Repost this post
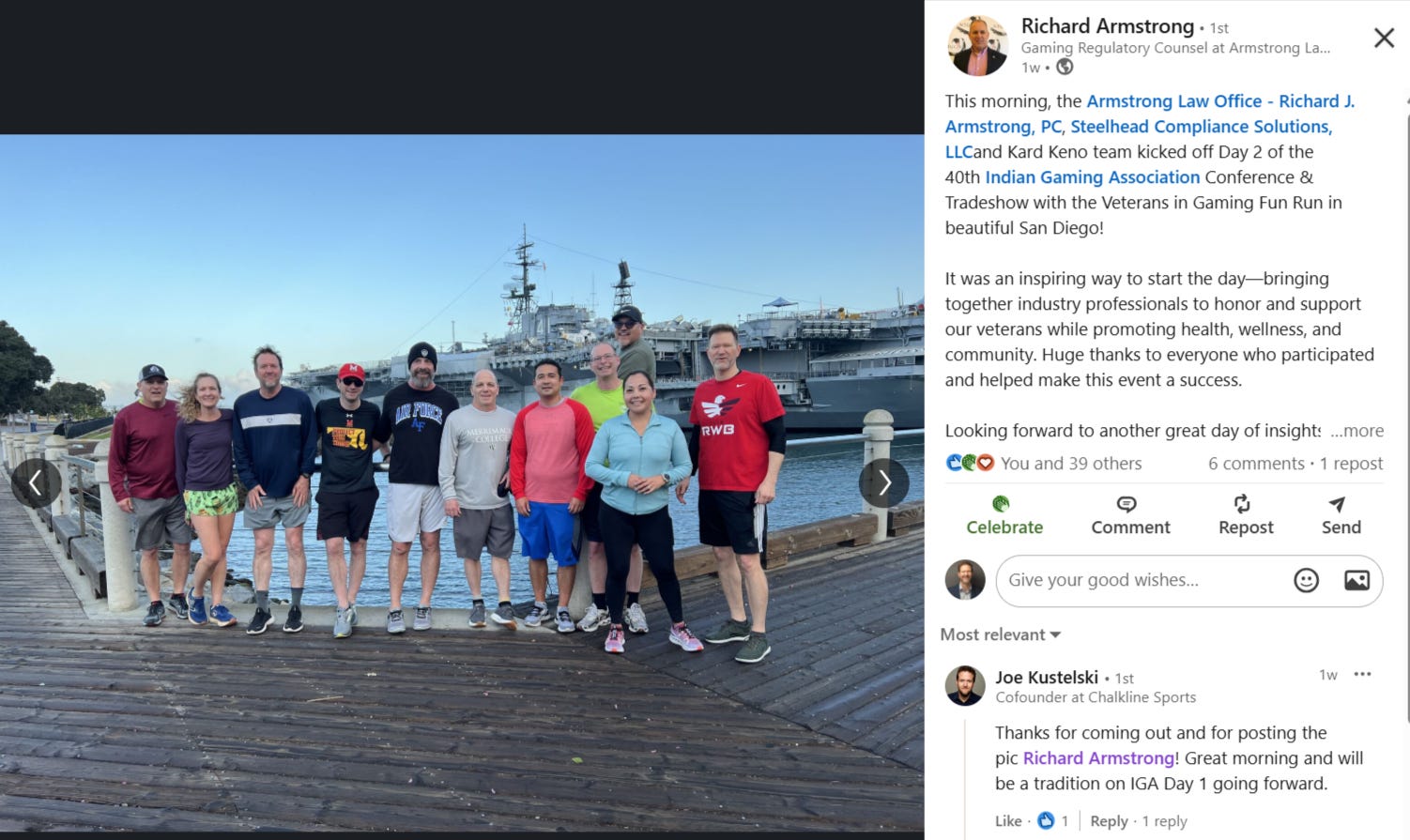 point(1246,515)
